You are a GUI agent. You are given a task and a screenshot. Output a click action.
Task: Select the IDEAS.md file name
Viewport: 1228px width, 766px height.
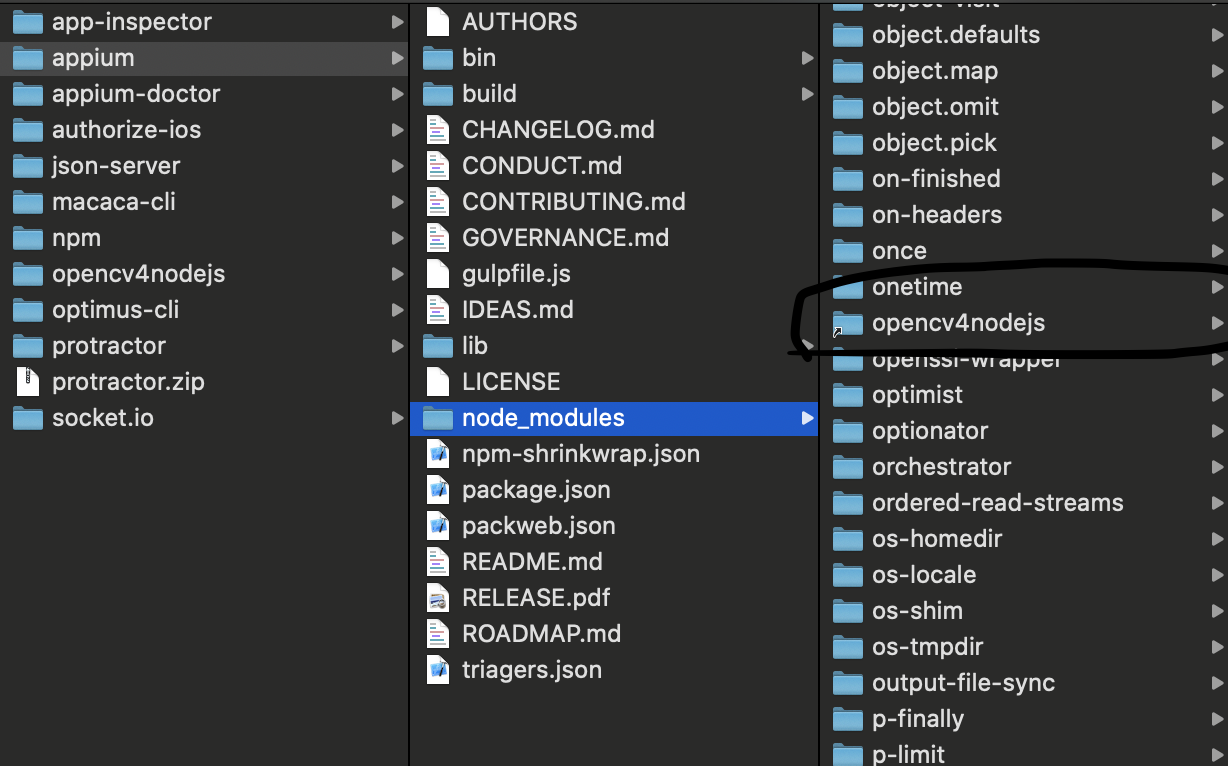click(518, 310)
